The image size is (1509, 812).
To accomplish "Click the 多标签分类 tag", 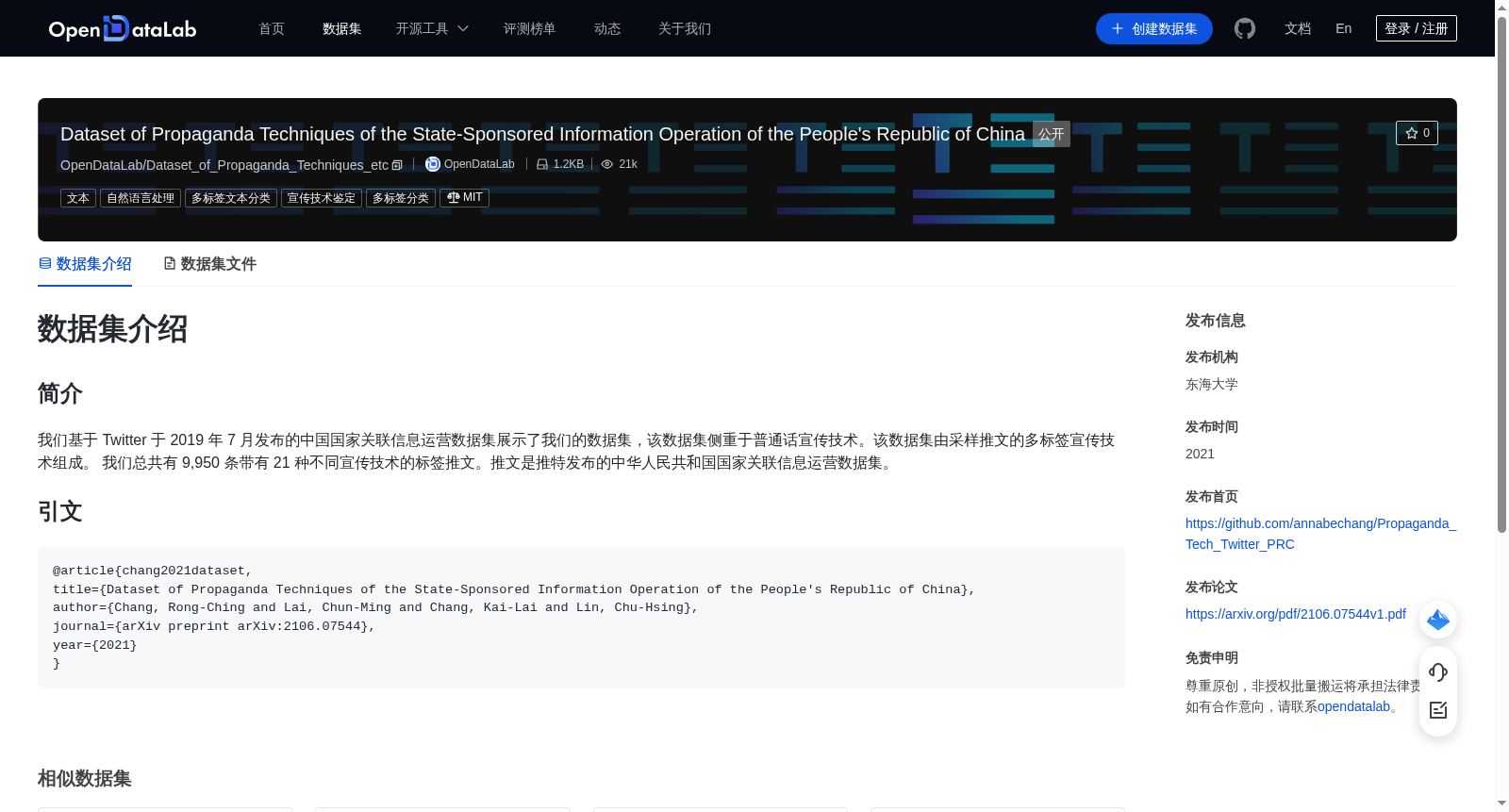I will click(x=401, y=198).
